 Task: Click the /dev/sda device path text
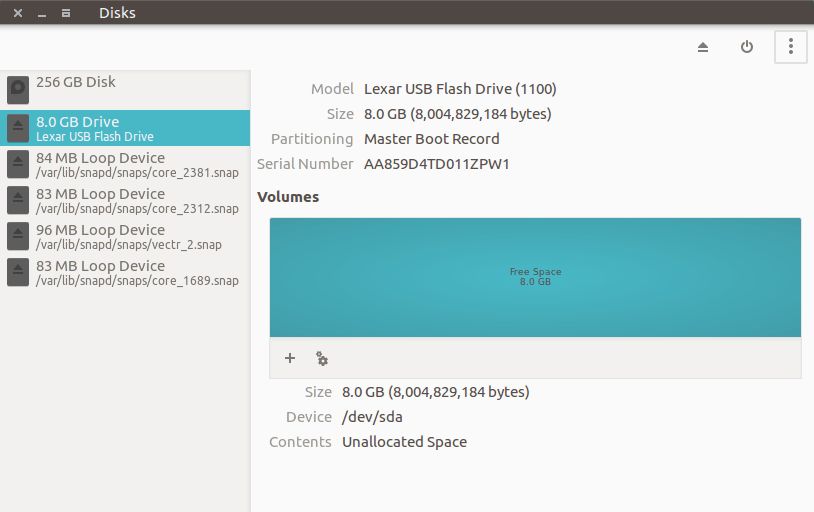coord(372,417)
